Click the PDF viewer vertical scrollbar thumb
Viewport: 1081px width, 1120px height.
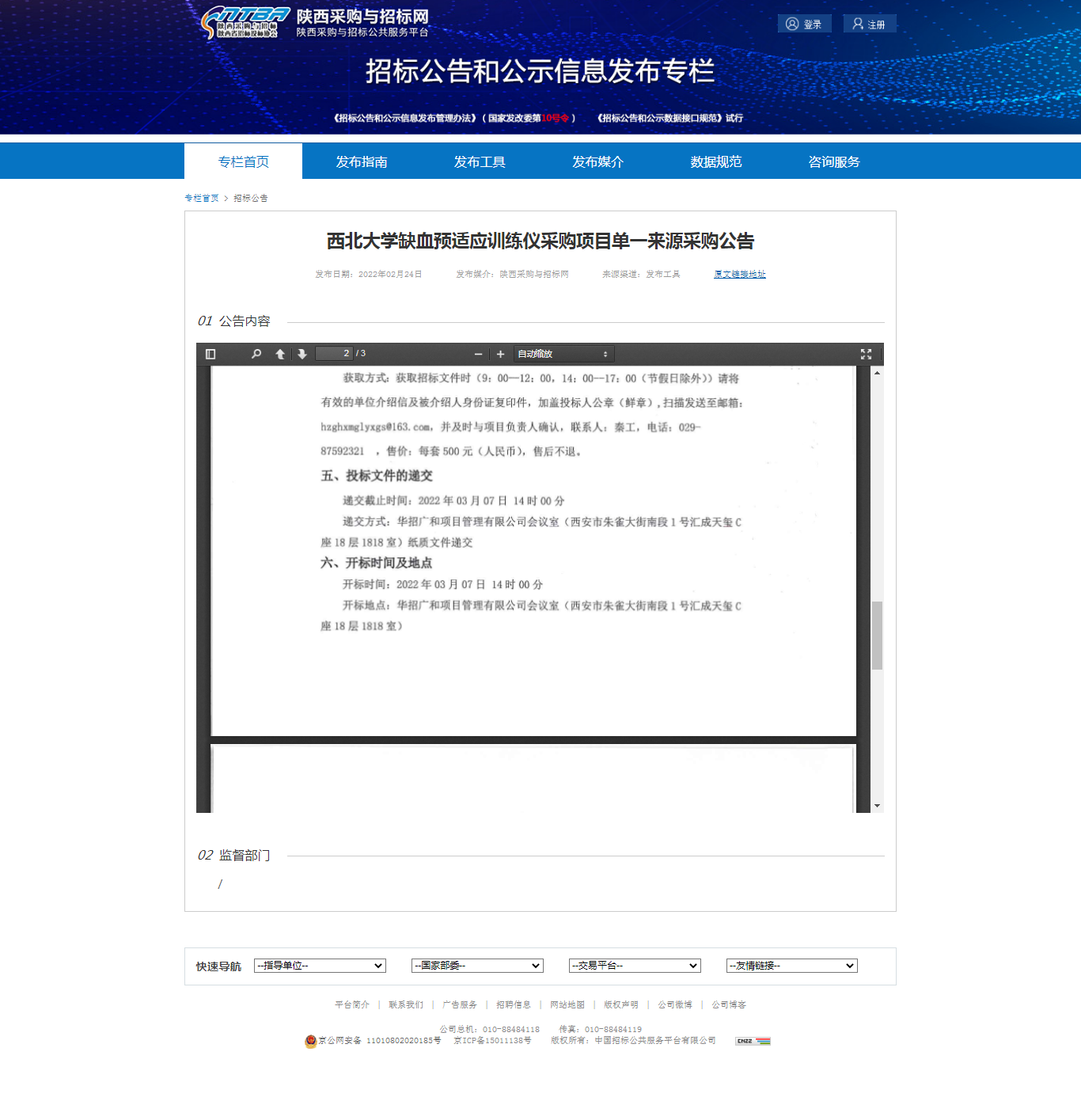(877, 635)
